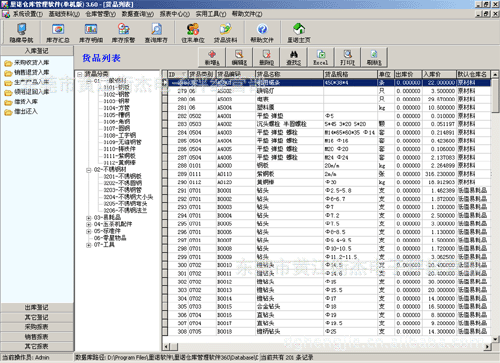Open the 实用工具 menu

point(211,14)
